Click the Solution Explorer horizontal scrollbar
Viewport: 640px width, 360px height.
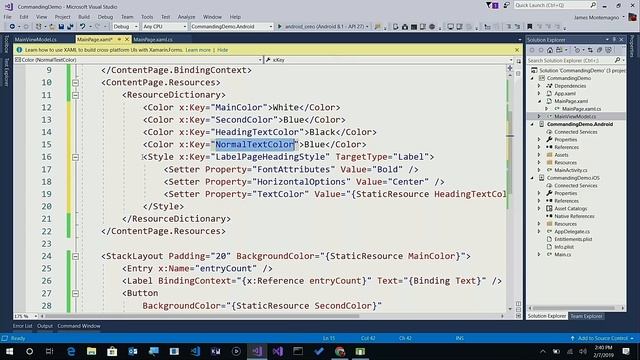573,308
